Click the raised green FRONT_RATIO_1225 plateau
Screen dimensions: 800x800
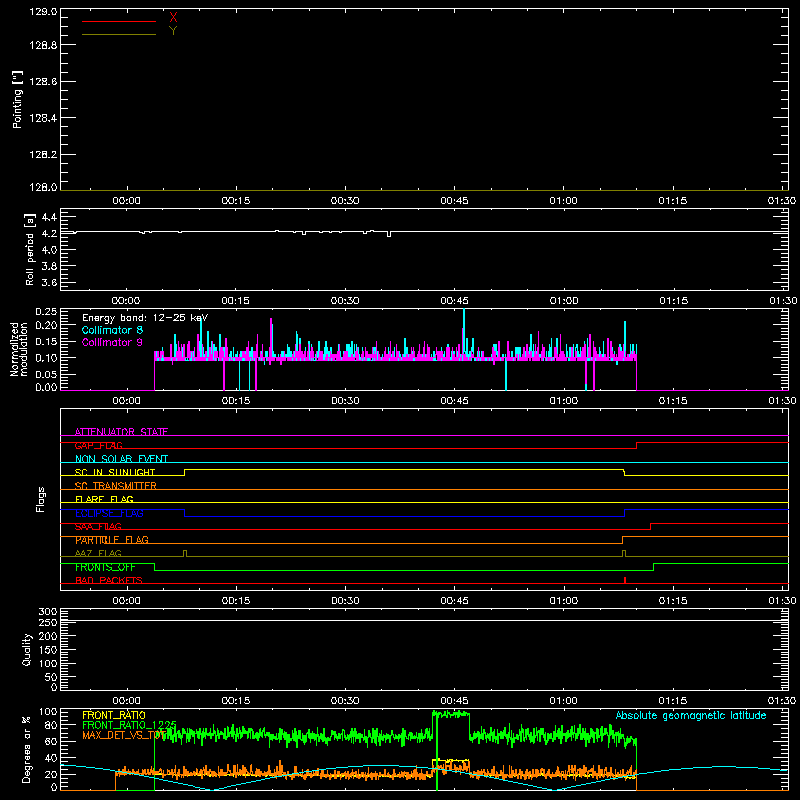(x=451, y=715)
